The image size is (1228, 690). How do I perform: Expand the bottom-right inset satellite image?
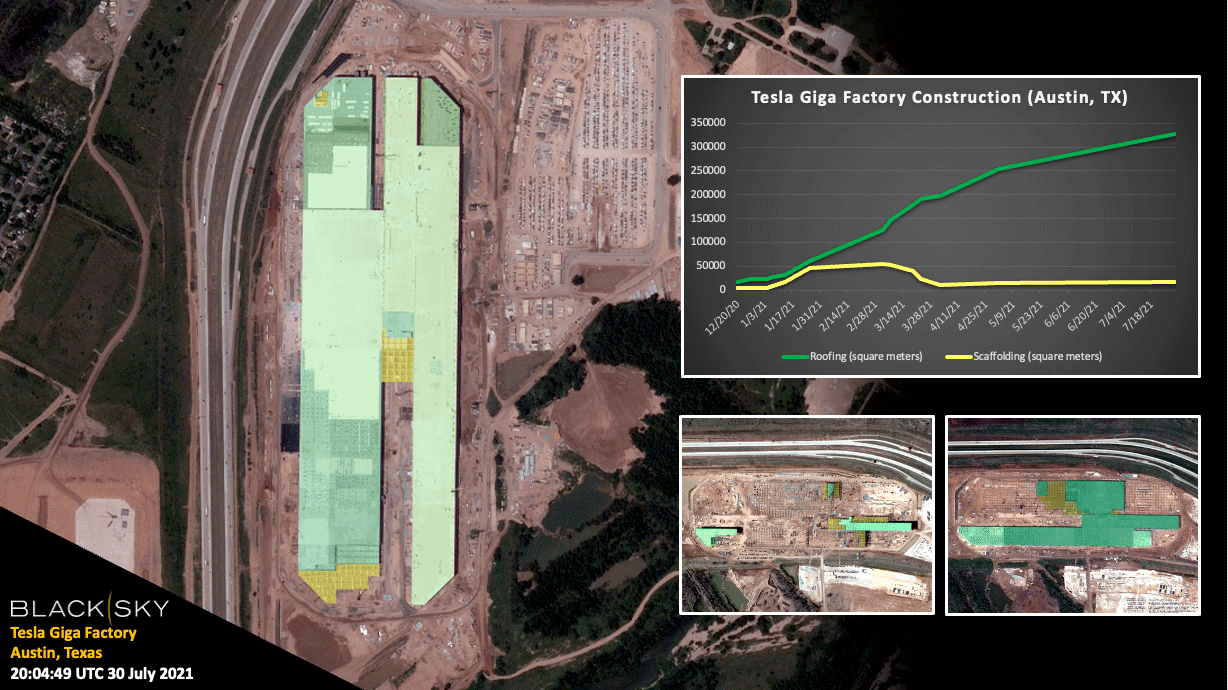pos(1071,512)
